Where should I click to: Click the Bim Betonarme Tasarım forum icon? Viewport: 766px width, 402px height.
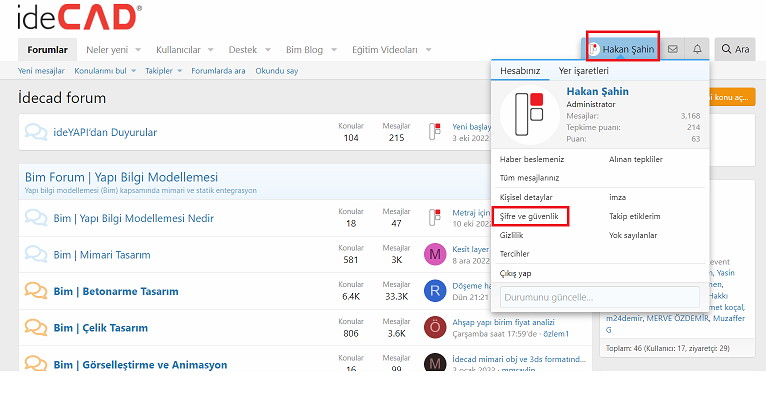click(x=36, y=291)
